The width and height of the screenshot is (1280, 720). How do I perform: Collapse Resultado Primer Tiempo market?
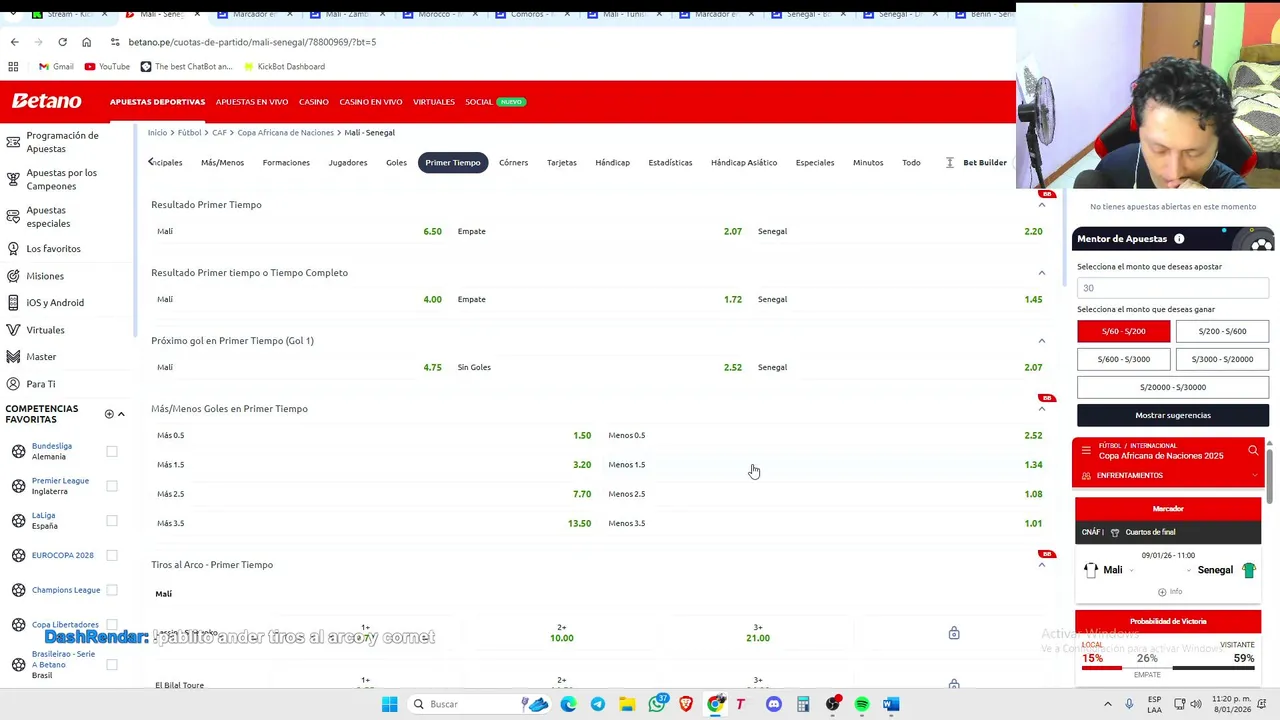click(x=1041, y=205)
